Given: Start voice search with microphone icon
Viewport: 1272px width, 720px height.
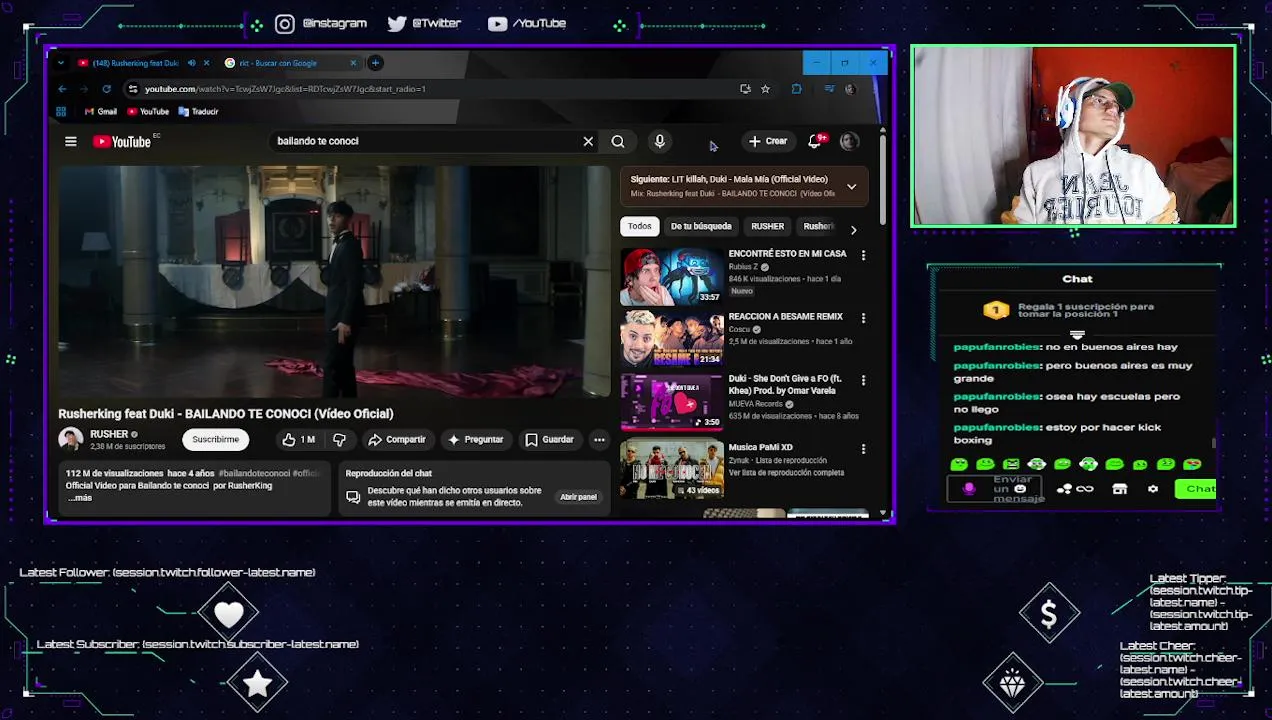Looking at the screenshot, I should point(659,142).
